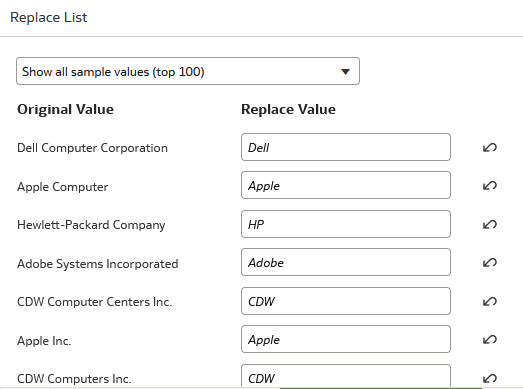Undo replacement for Hewlett-Packard Company

(490, 225)
